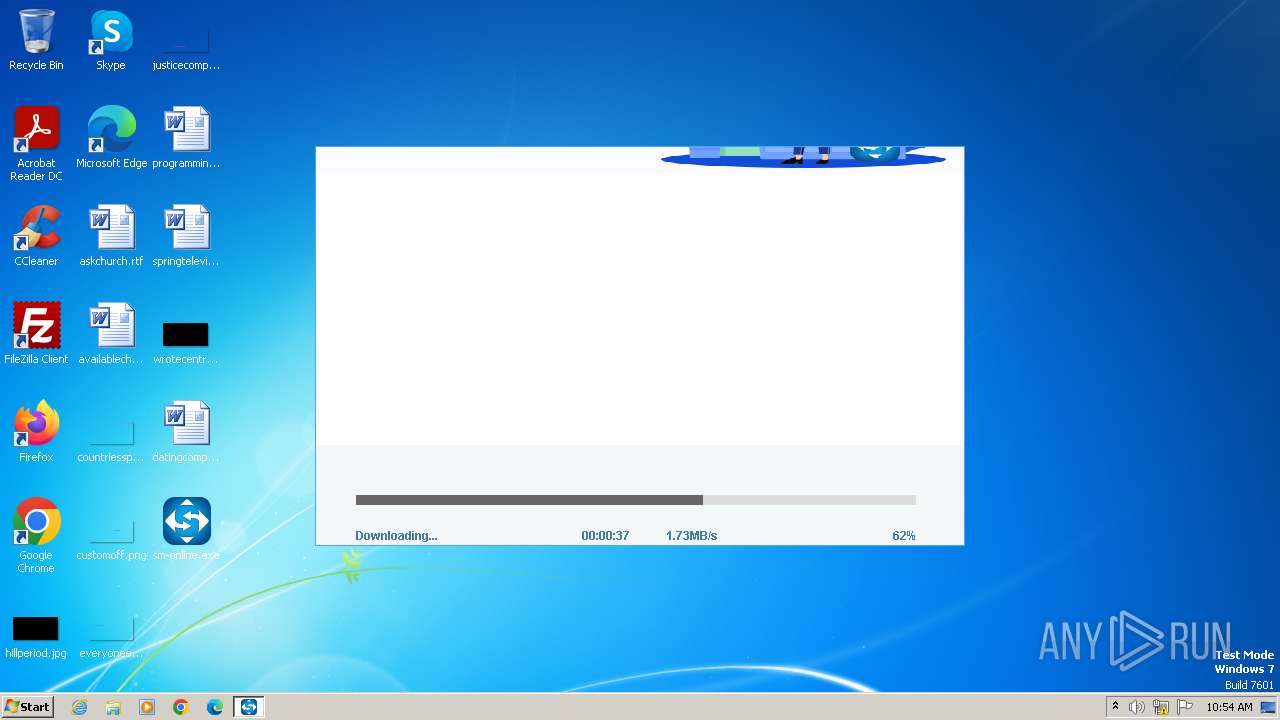Open FileZilla Client shortcut
This screenshot has height=720, width=1280.
pos(36,333)
